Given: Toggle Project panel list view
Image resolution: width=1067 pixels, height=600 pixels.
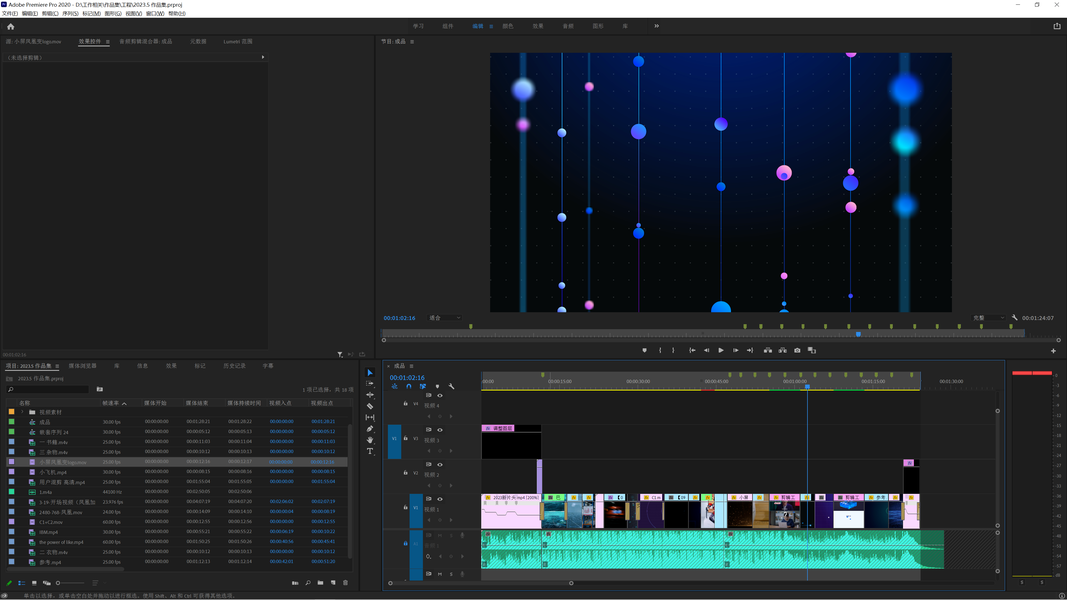Looking at the screenshot, I should pyautogui.click(x=22, y=583).
